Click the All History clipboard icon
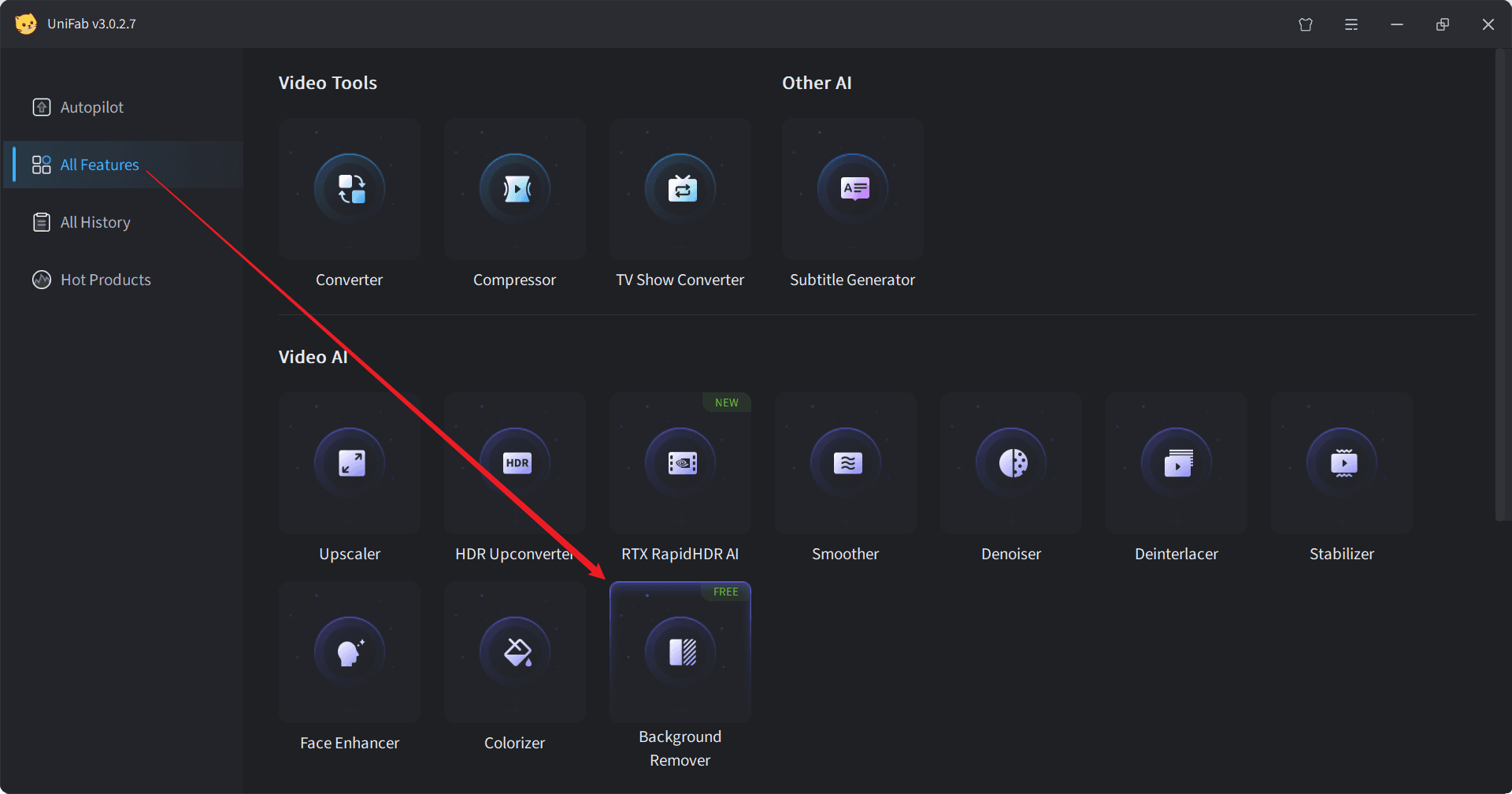1512x794 pixels. coord(42,222)
